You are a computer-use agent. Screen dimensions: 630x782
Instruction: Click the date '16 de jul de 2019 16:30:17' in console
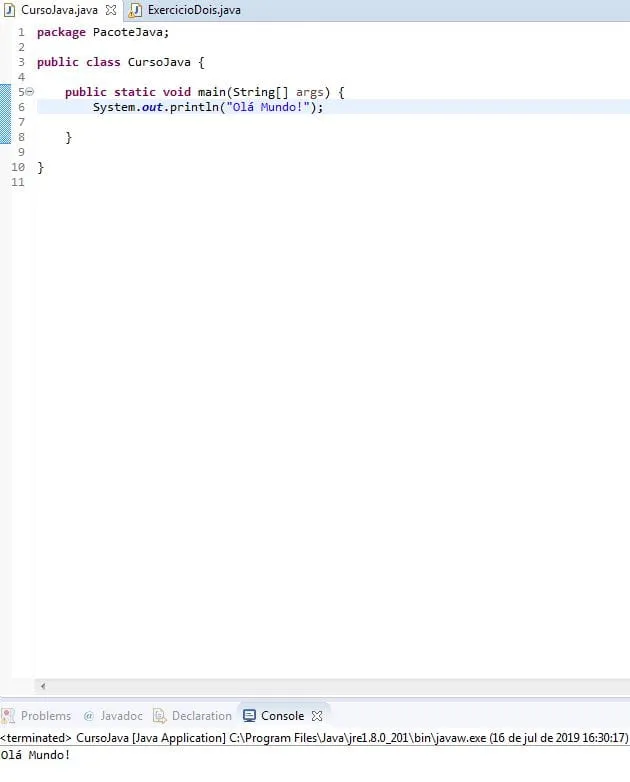click(559, 738)
